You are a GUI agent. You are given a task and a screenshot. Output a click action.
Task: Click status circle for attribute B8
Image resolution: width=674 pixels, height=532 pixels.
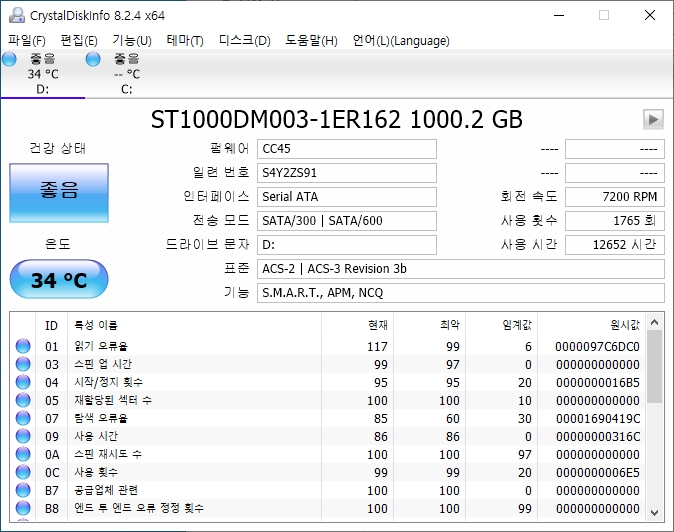23,509
